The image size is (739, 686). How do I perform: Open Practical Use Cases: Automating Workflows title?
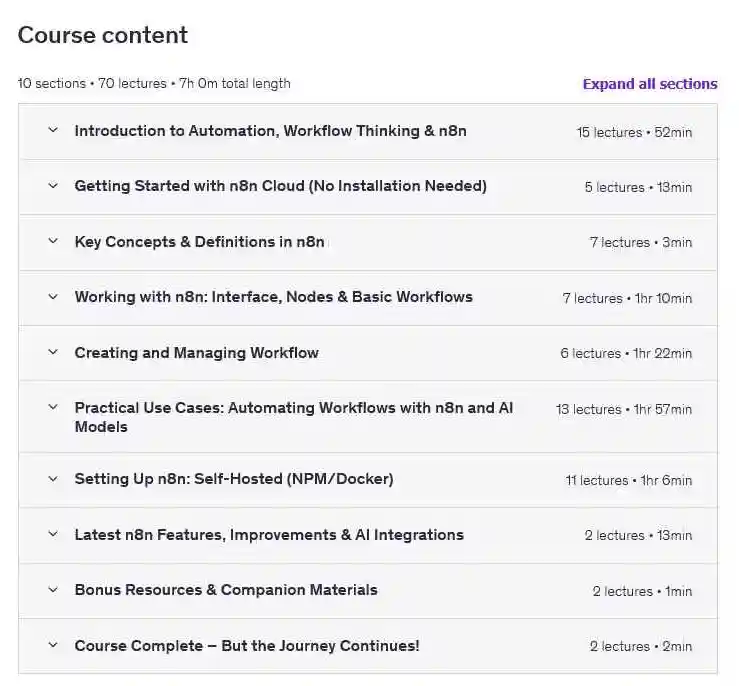294,417
